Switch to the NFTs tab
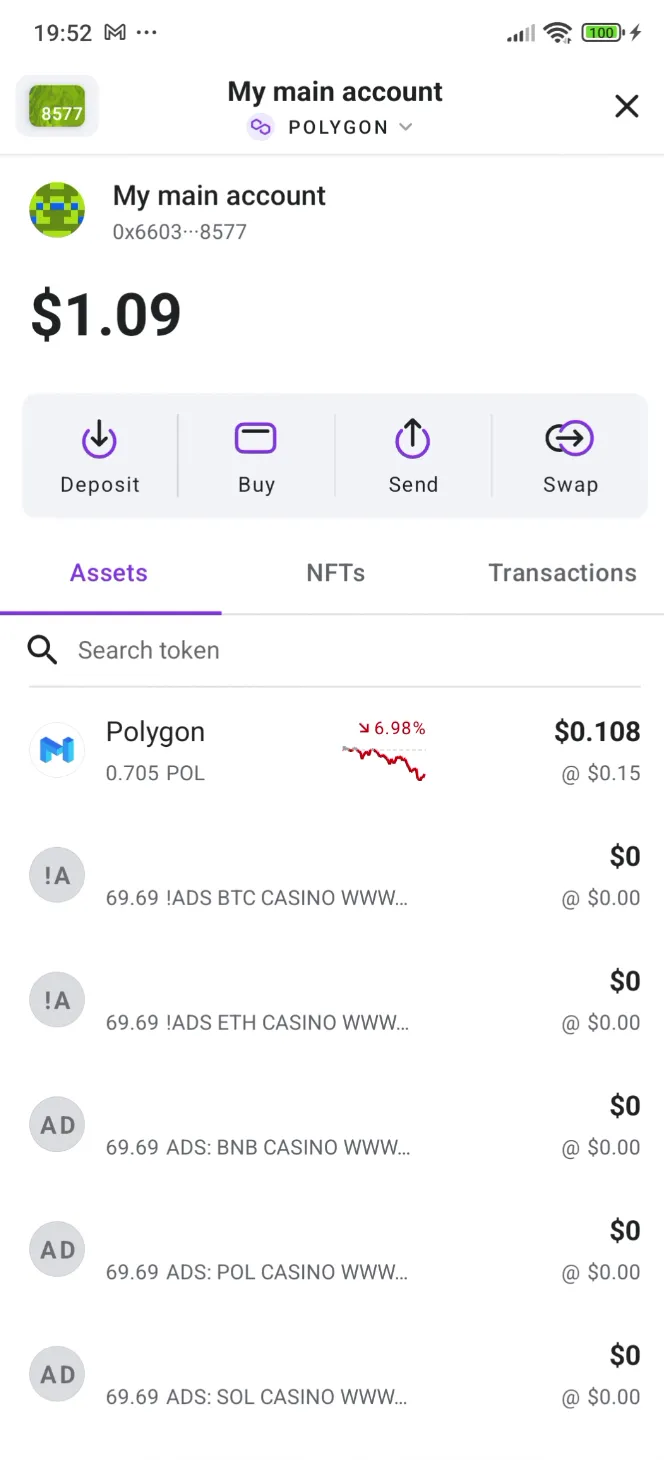Image resolution: width=664 pixels, height=1460 pixels. [335, 572]
